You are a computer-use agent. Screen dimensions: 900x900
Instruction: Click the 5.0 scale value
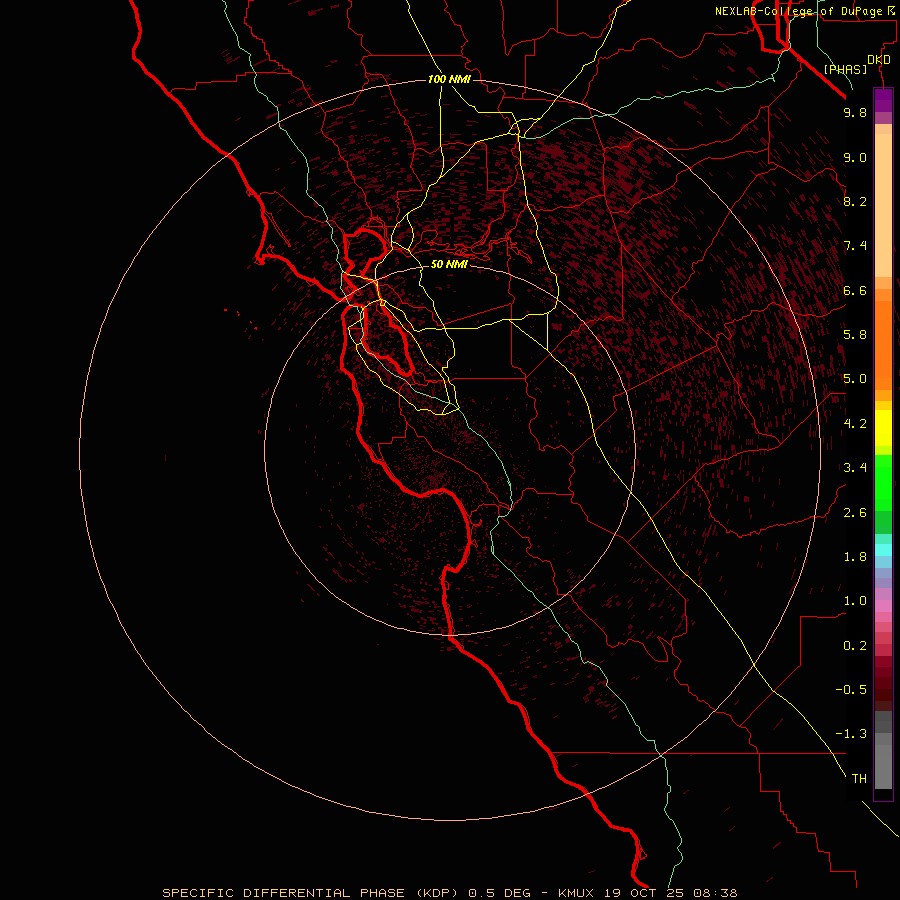(x=855, y=379)
